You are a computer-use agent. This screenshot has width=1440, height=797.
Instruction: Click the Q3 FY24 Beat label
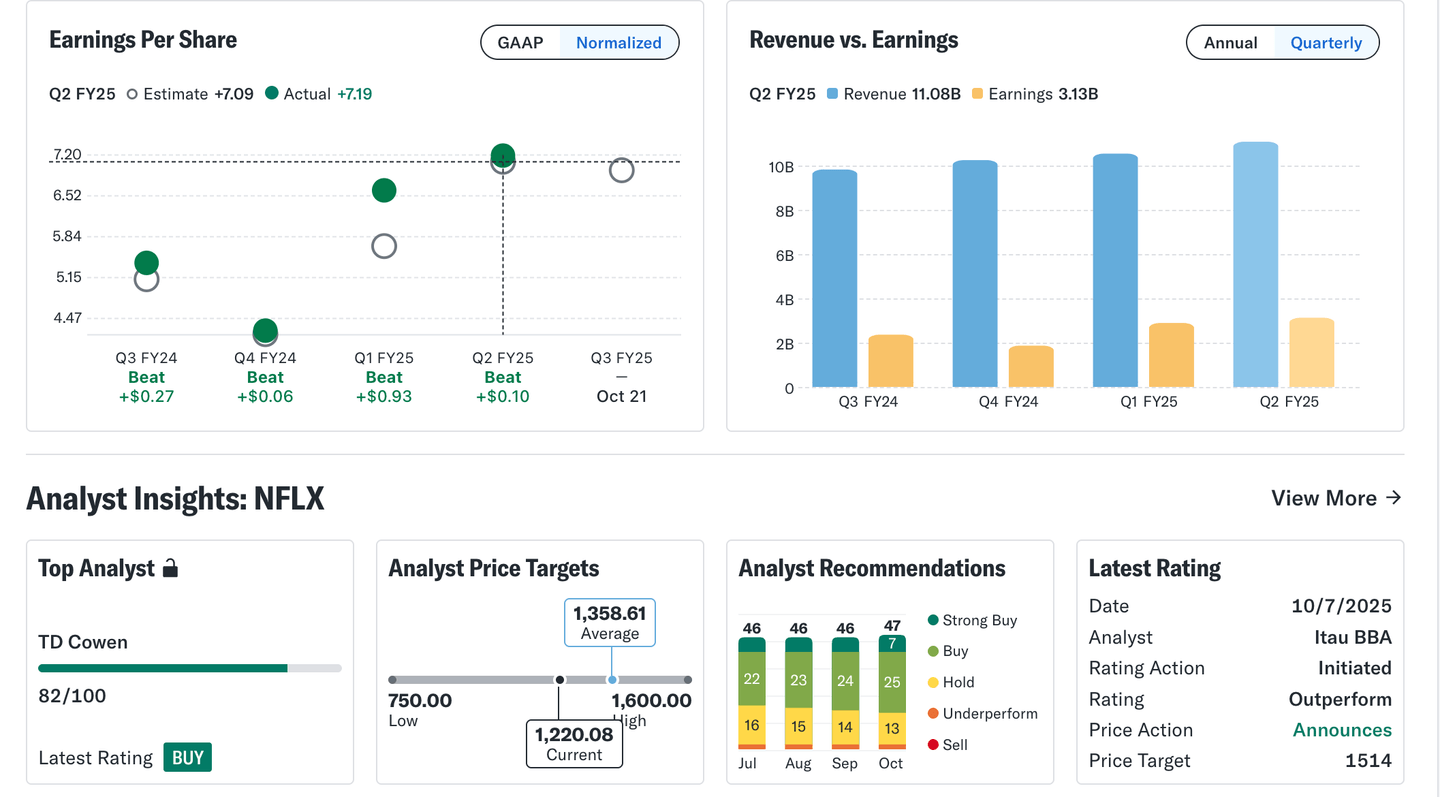click(146, 377)
